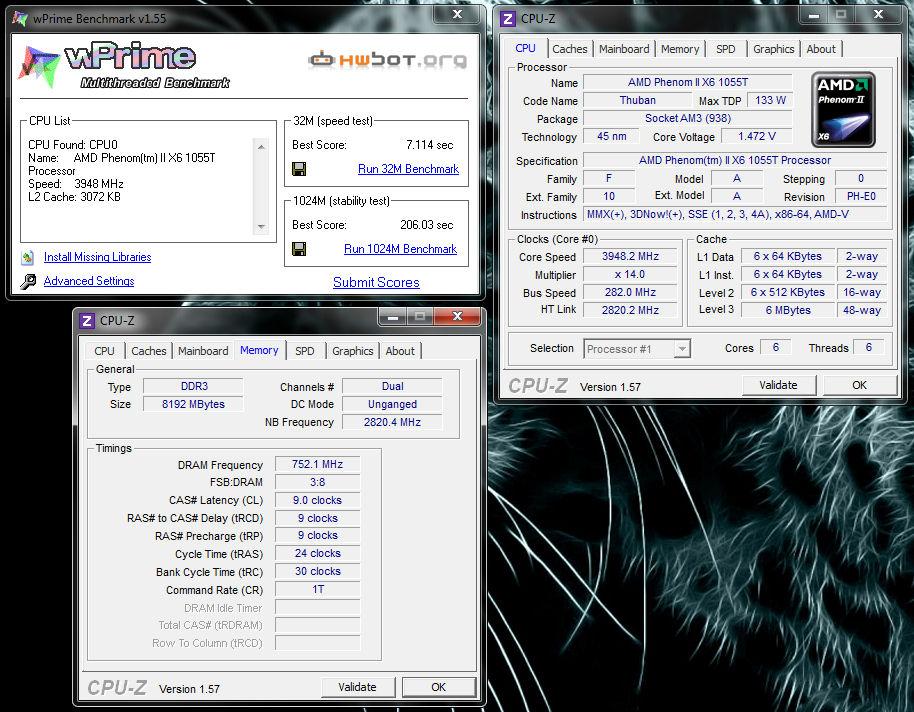
Task: Switch to Mainboard tab in Memory CPU-Z window
Action: [203, 351]
